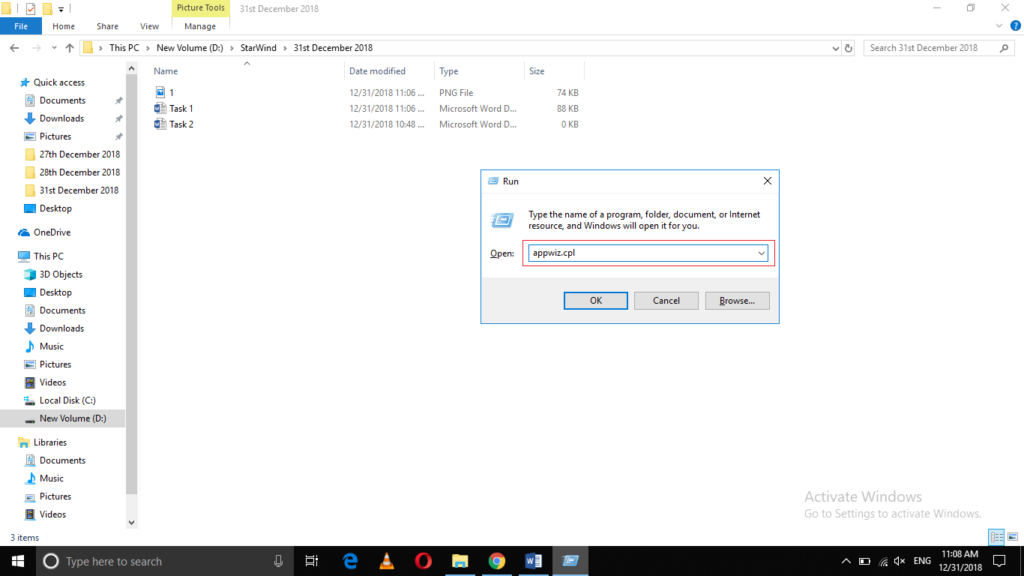The height and width of the screenshot is (576, 1024).
Task: Open Local Disk (C:) drive
Action: tap(67, 400)
